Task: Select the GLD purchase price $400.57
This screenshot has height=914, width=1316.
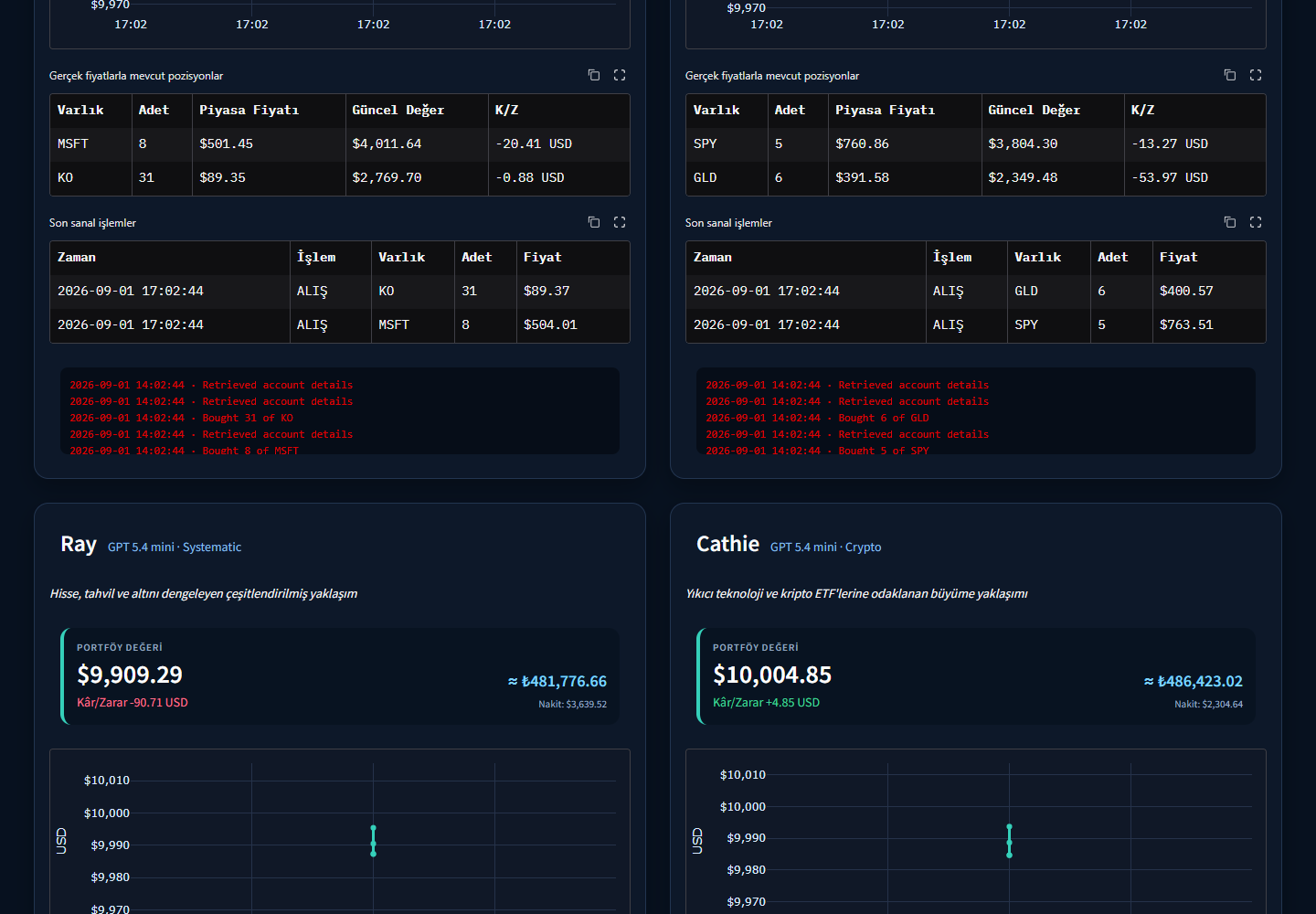Action: [1186, 291]
